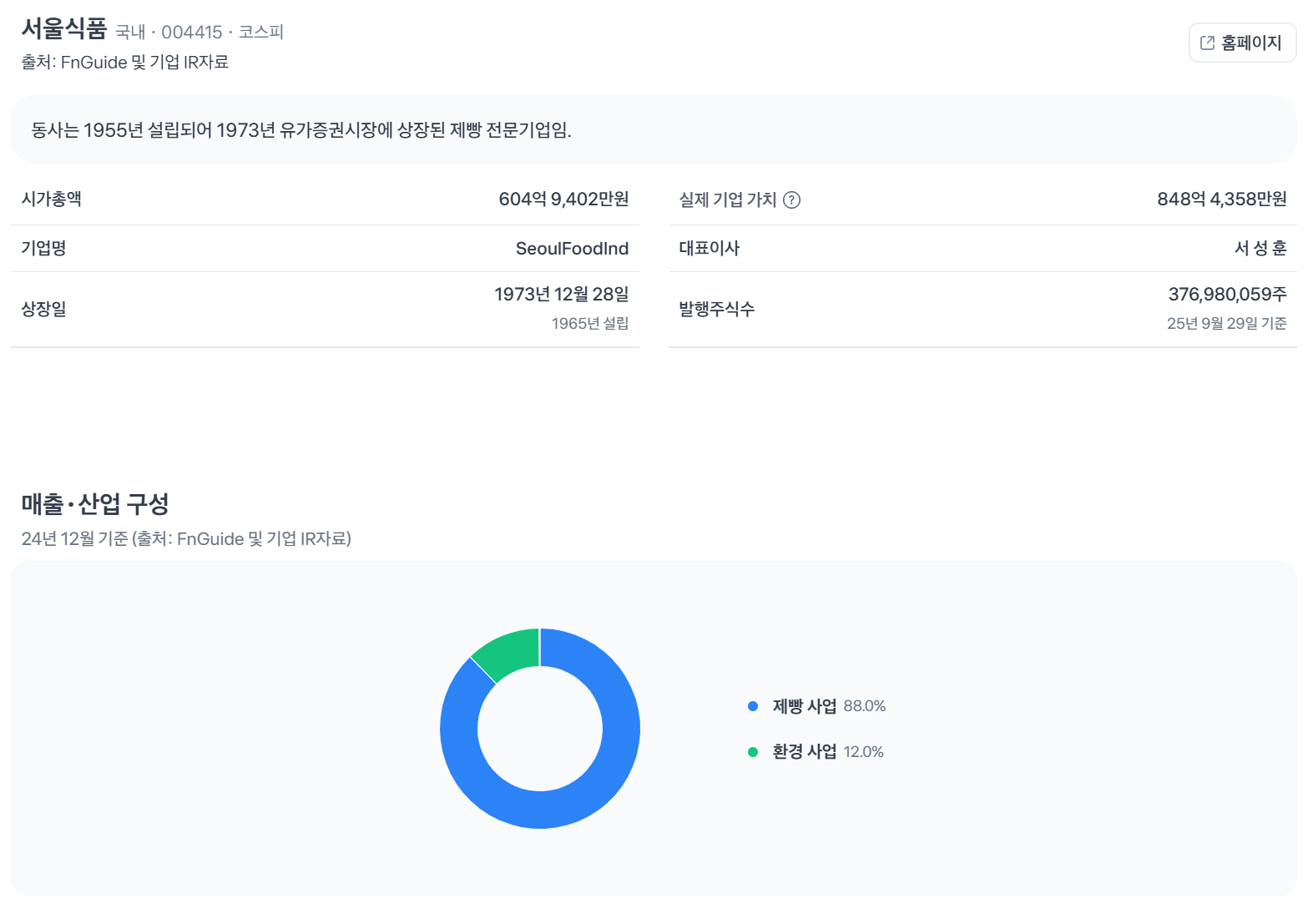
Task: Click the 시가총액 value 604억 9,402만원
Action: pos(563,199)
